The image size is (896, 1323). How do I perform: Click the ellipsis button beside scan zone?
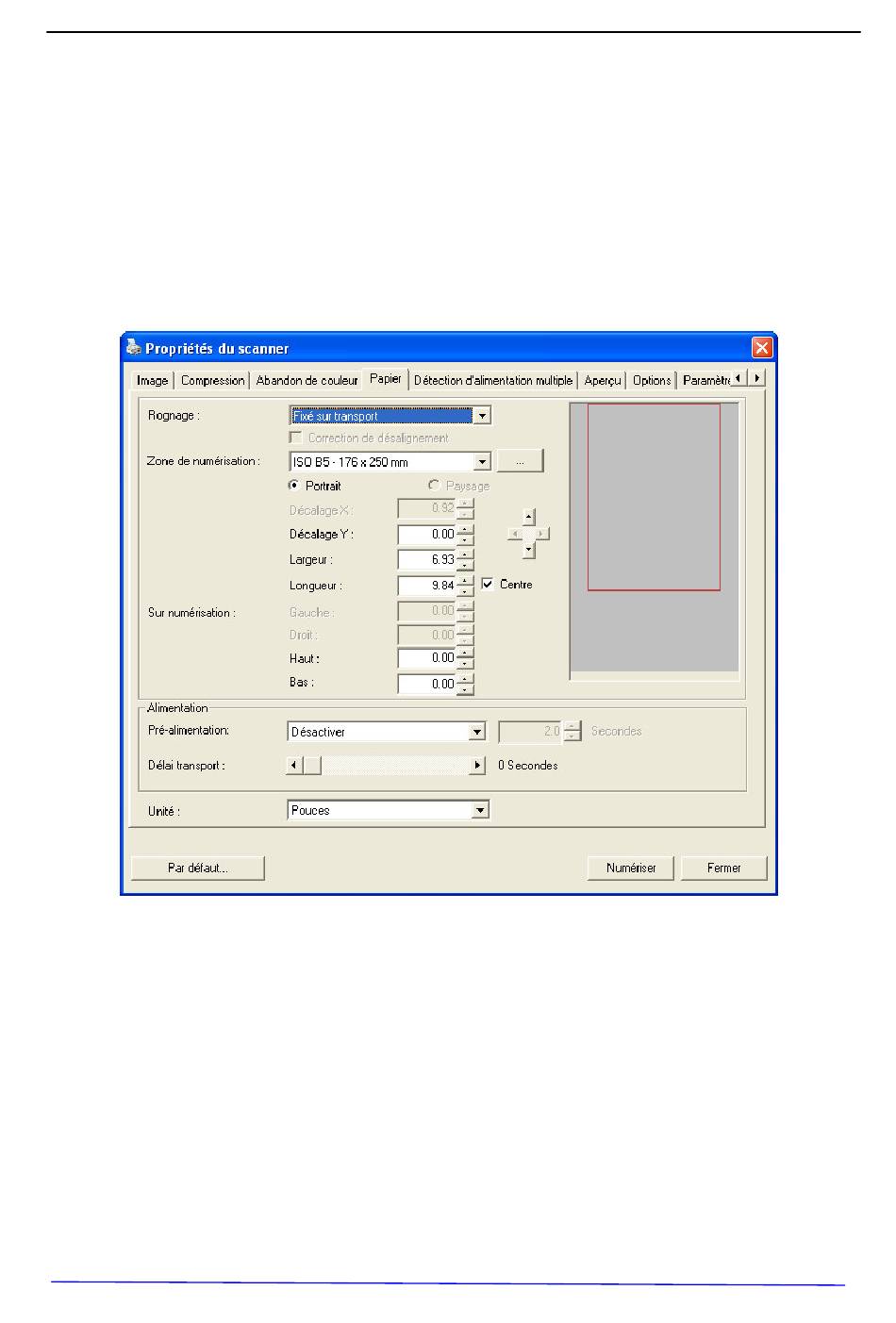[x=520, y=462]
